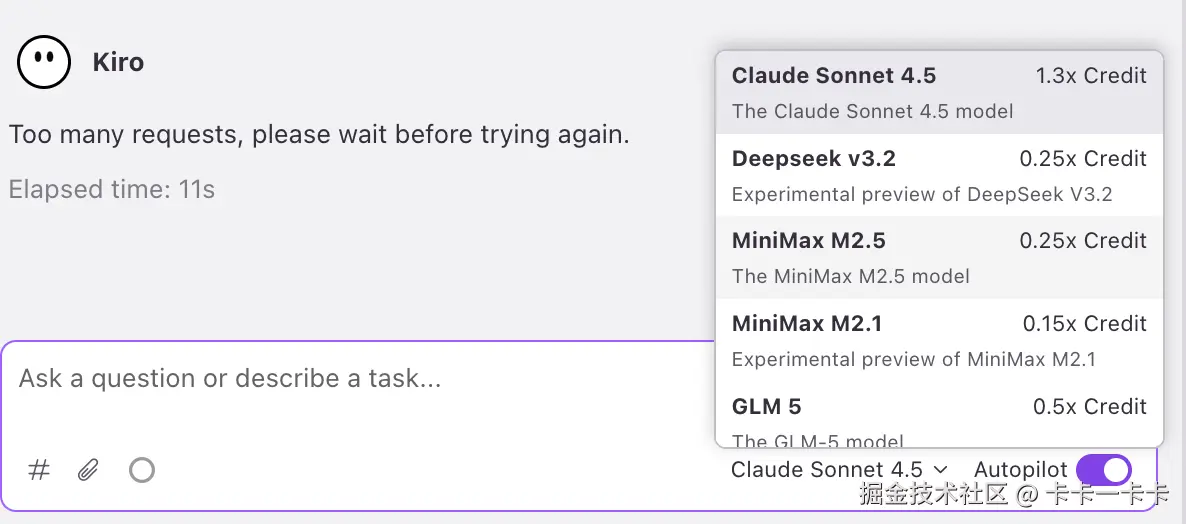
Task: Open the Claude Sonnet 4.5 model selector
Action: click(x=839, y=470)
